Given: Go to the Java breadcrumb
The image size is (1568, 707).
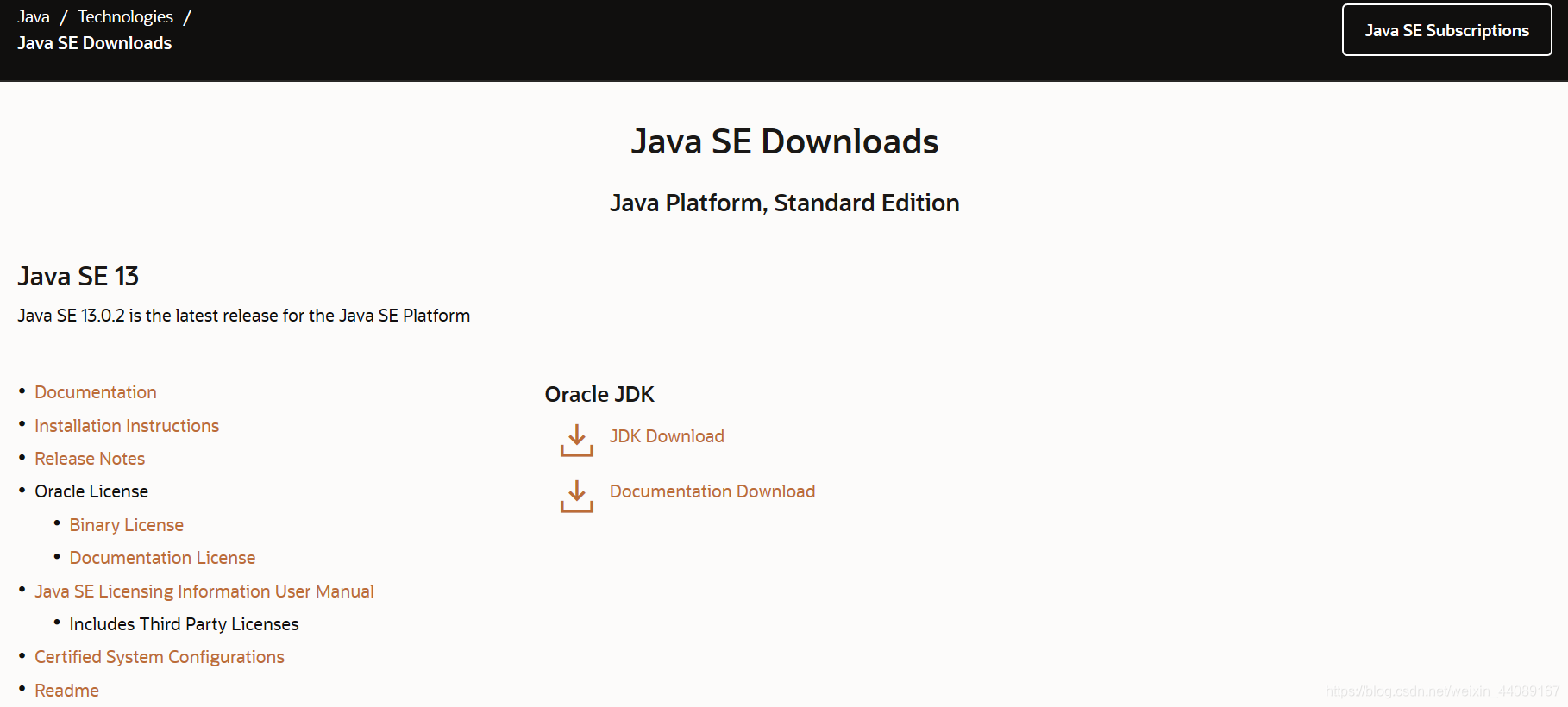Looking at the screenshot, I should click(x=34, y=16).
